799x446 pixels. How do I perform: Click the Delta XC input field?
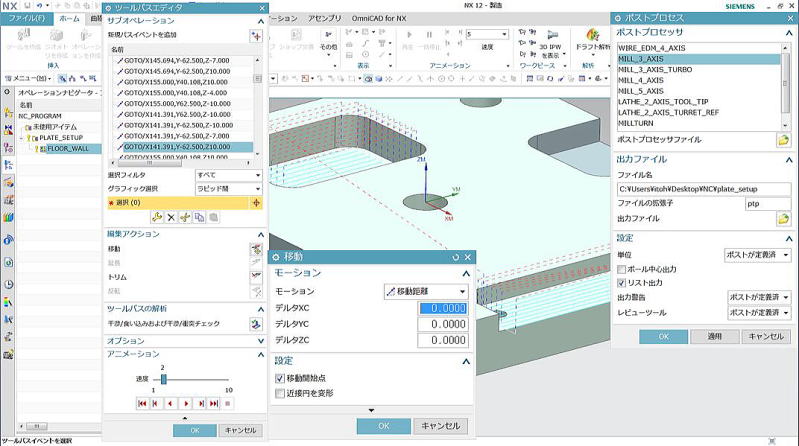pyautogui.click(x=442, y=308)
